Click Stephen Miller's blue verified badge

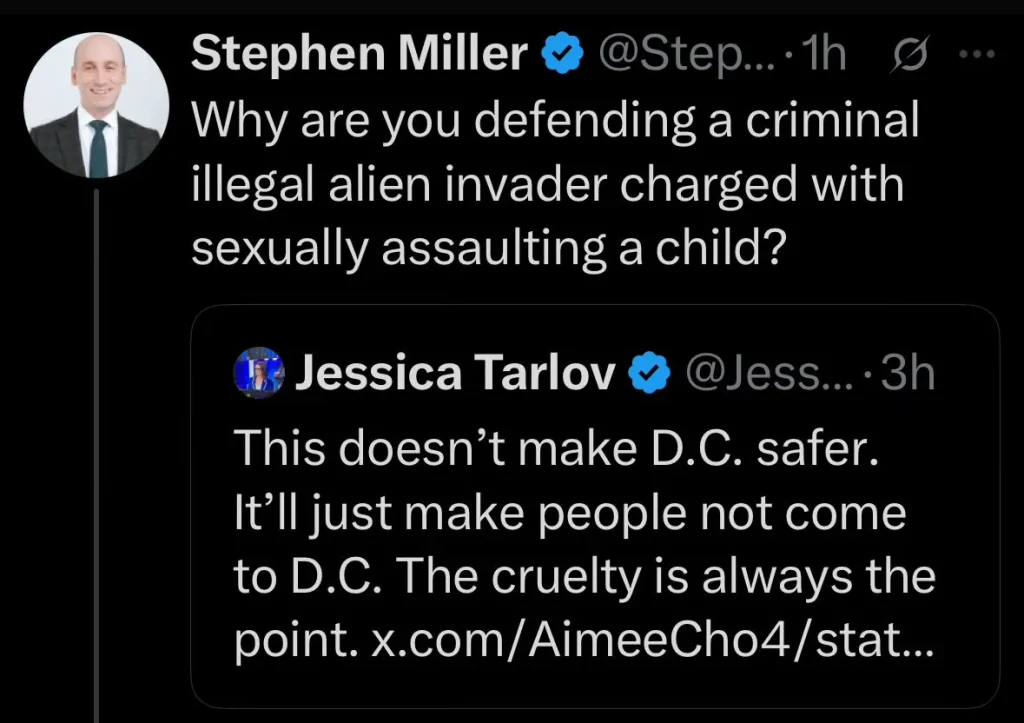coord(561,56)
